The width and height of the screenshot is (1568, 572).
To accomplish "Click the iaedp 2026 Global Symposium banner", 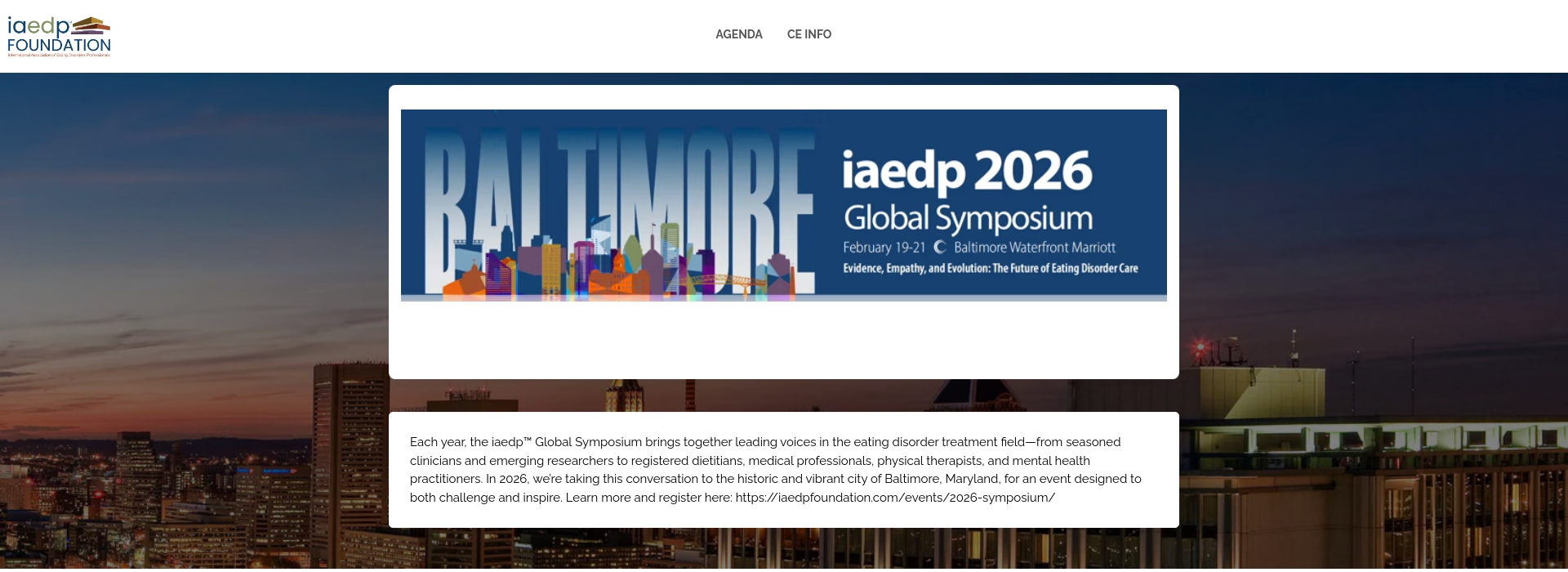I will (x=783, y=205).
